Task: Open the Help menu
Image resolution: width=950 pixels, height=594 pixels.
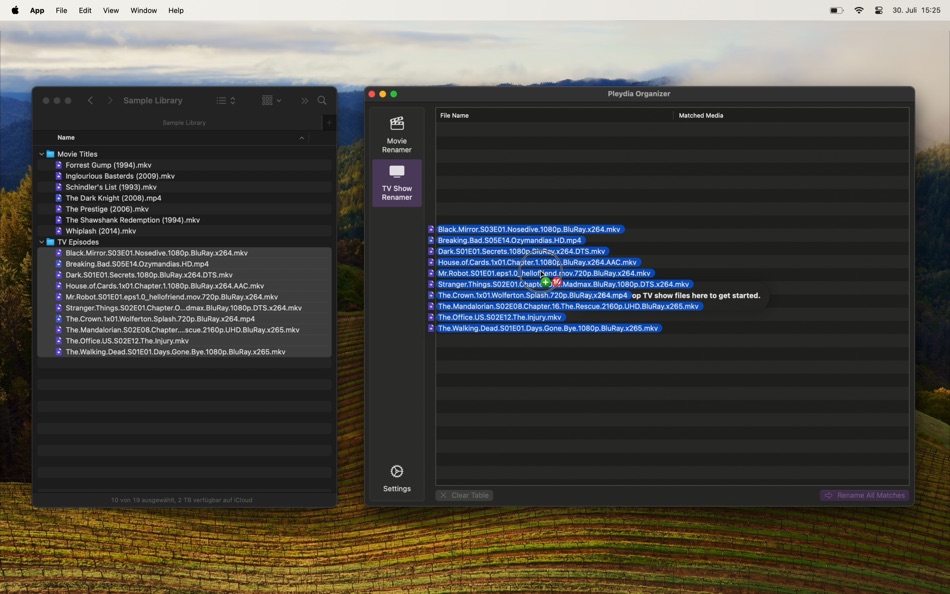Action: [176, 10]
